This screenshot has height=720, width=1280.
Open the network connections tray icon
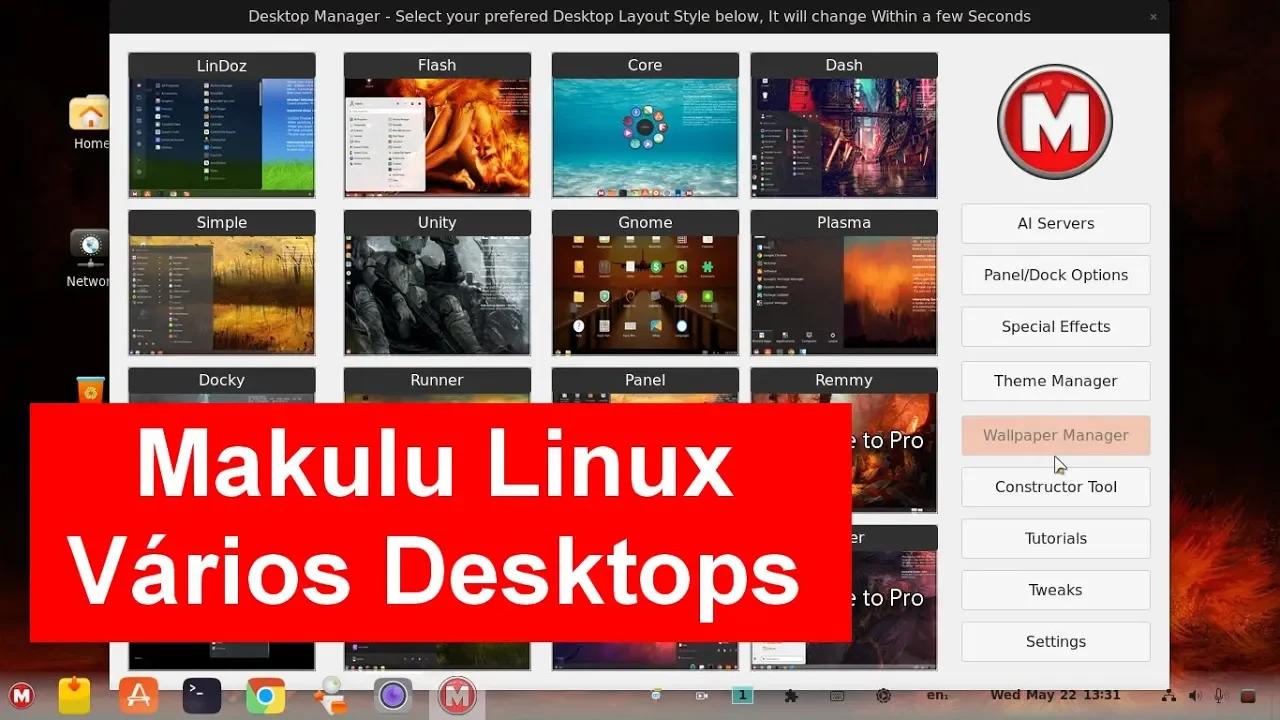click(1168, 696)
